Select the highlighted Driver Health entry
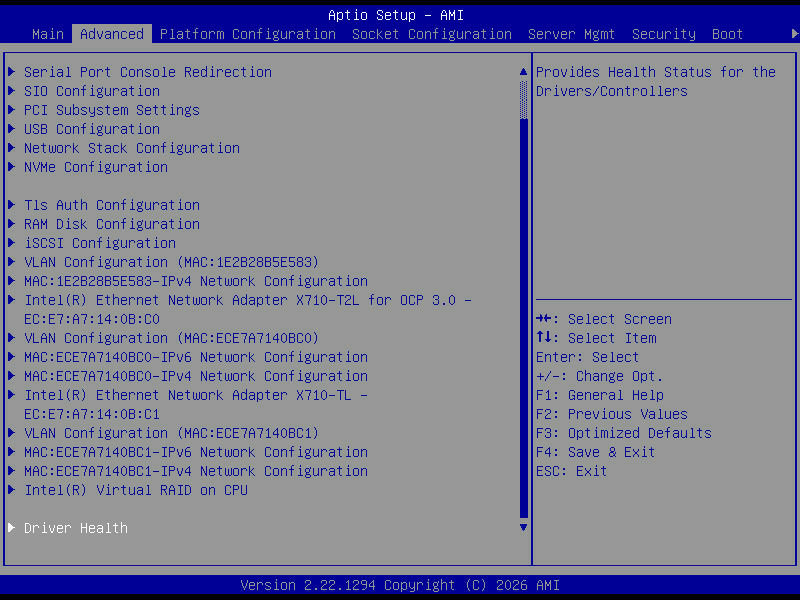Screen dimensions: 800x600 pyautogui.click(x=76, y=528)
